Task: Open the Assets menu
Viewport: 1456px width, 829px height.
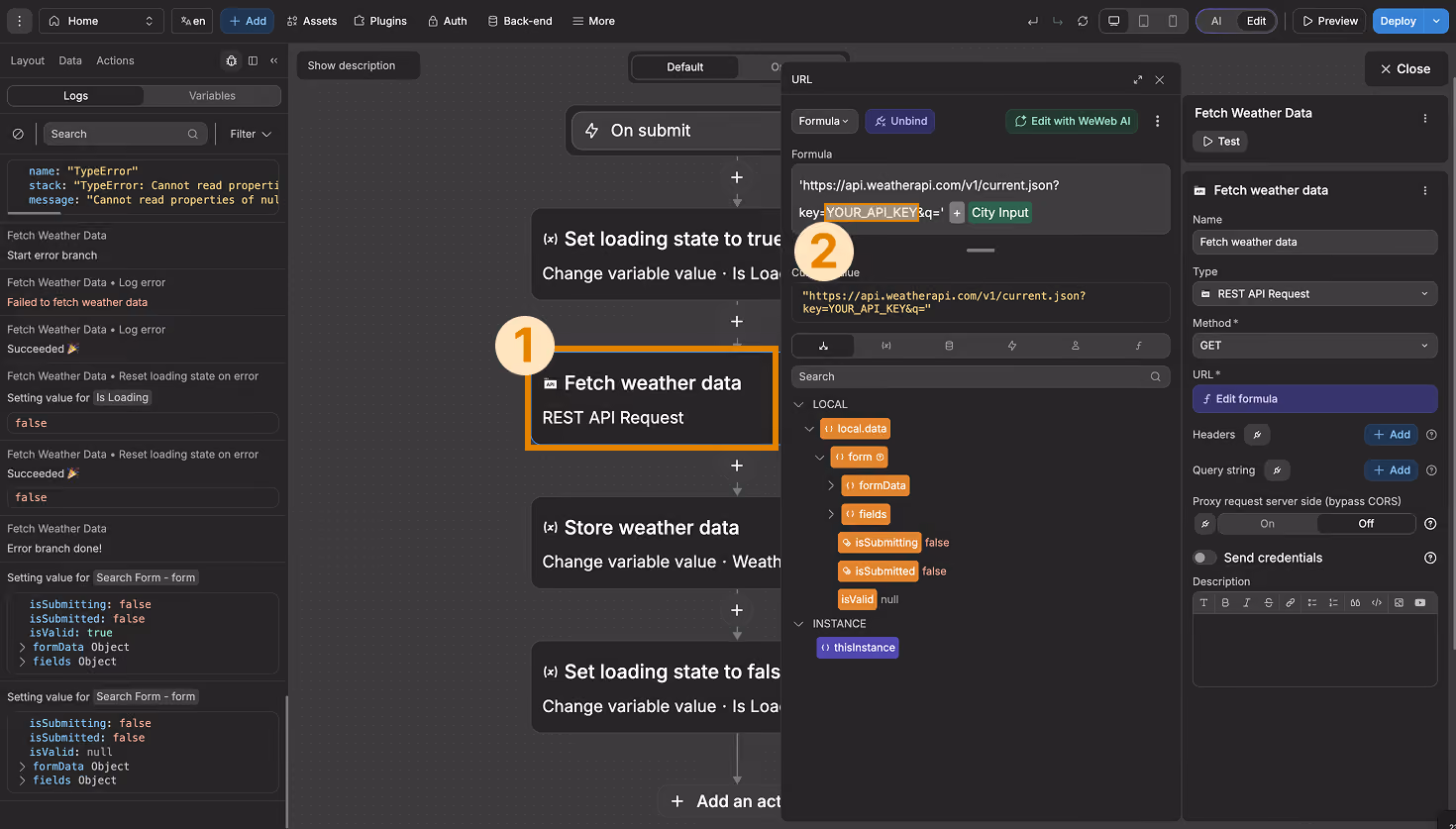Action: (311, 21)
